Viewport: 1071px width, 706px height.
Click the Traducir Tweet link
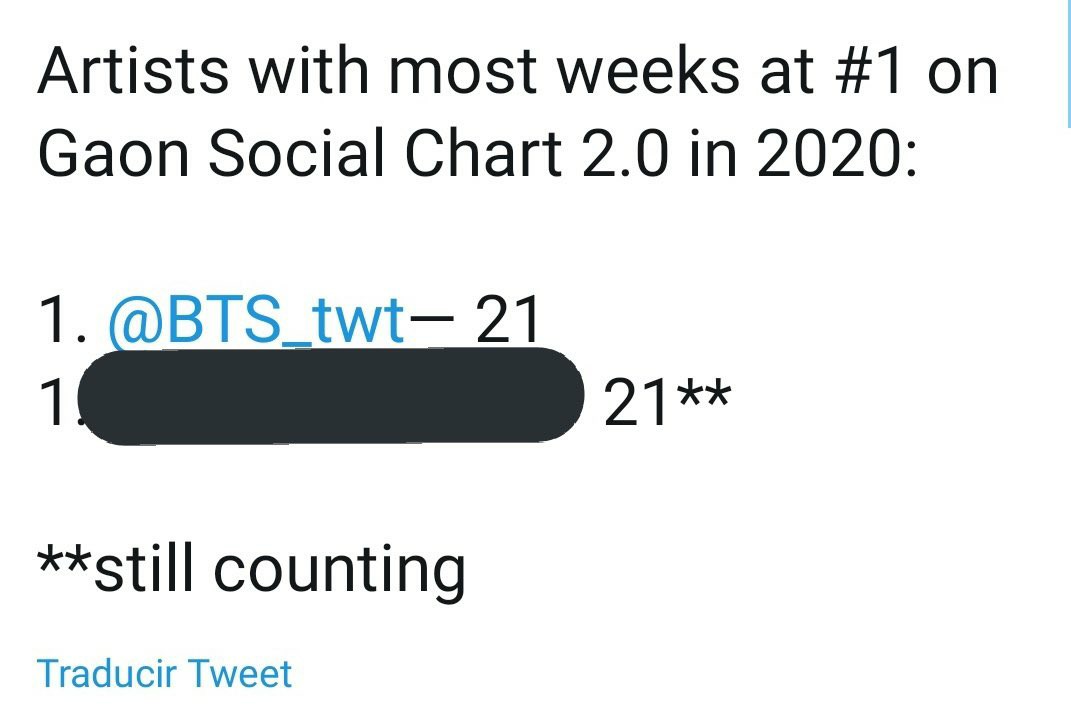164,673
